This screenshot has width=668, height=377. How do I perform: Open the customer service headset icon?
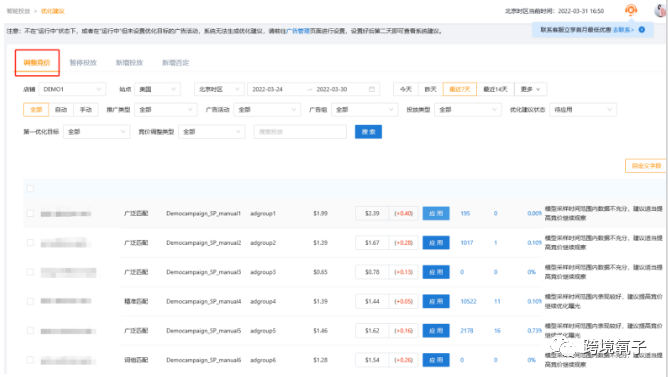pos(631,10)
